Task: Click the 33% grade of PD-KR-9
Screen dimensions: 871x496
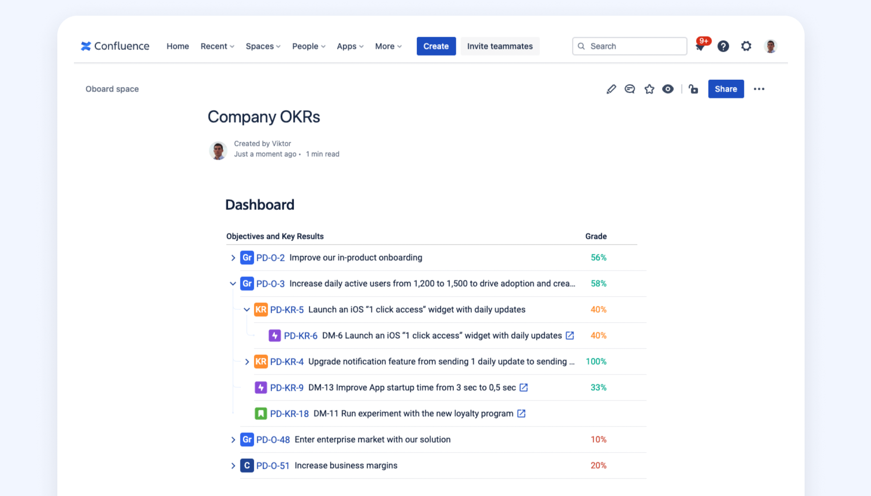Action: click(x=598, y=388)
